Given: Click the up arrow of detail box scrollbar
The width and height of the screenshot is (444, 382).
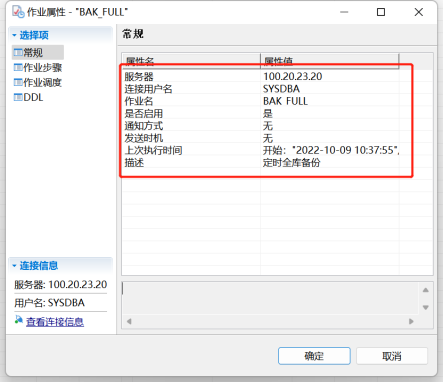Looking at the screenshot, I should (x=426, y=290).
